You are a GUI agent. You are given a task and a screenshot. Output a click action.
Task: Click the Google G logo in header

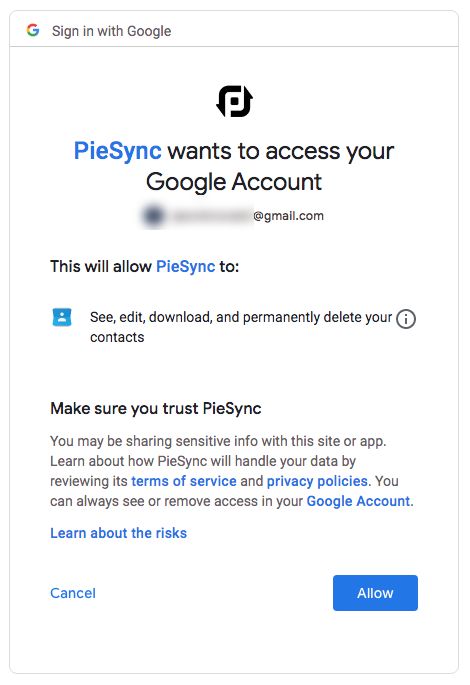click(33, 30)
